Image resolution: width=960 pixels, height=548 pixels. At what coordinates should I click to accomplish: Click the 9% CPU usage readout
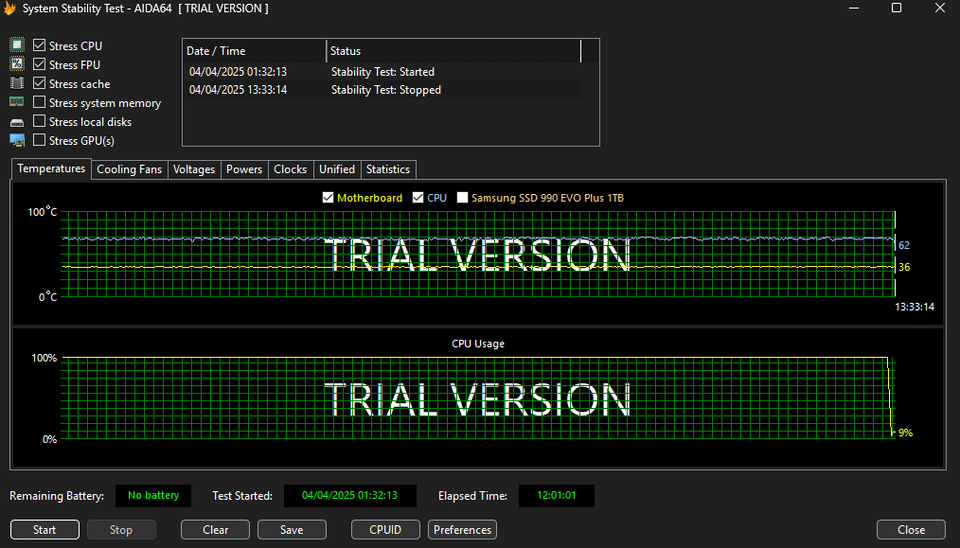click(x=906, y=433)
